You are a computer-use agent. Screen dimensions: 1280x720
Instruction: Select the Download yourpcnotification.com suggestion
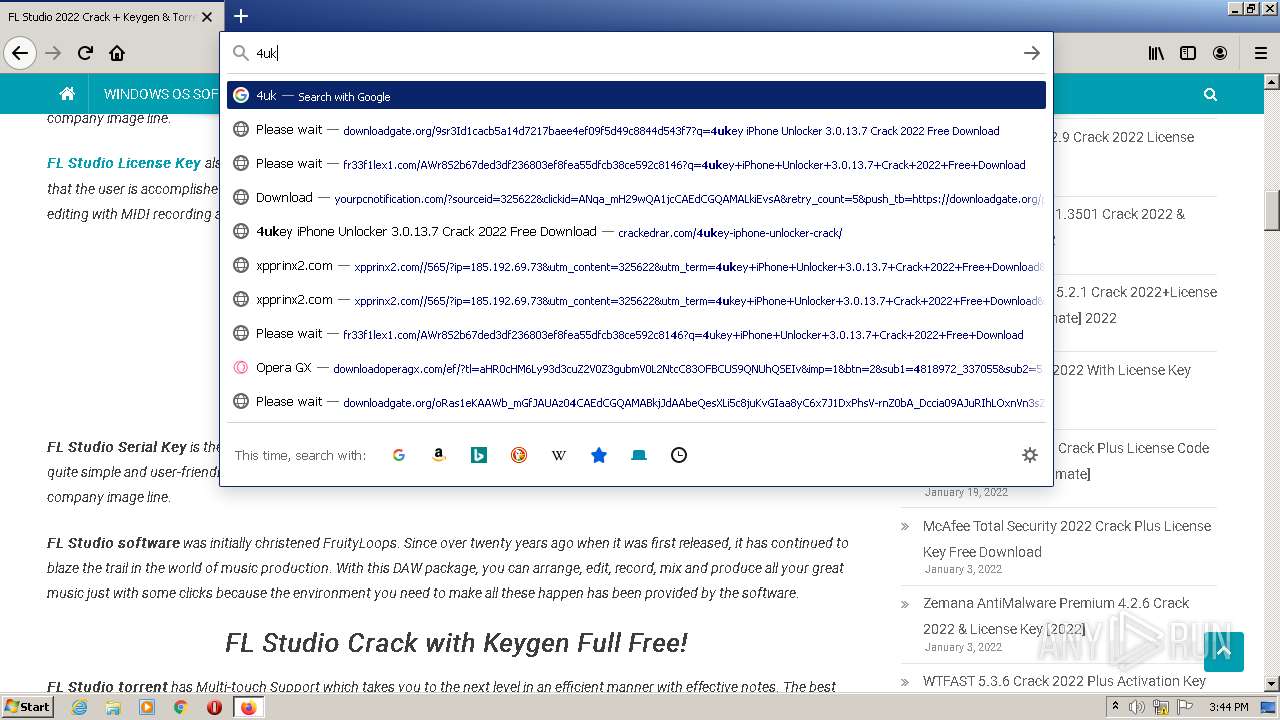(x=636, y=198)
